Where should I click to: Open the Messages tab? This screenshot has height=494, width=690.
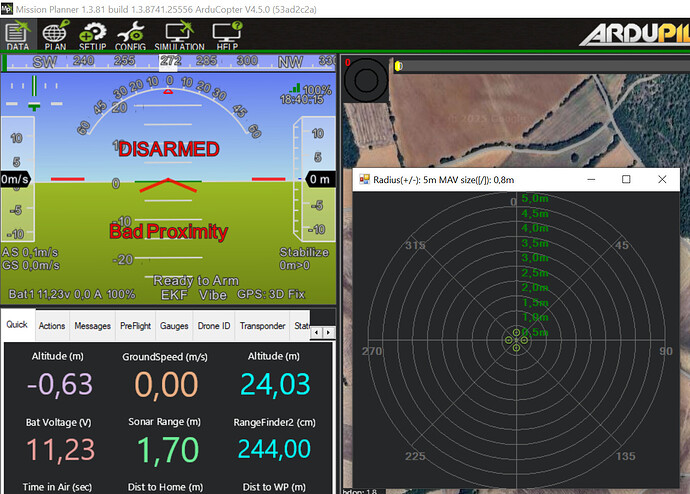tap(93, 325)
